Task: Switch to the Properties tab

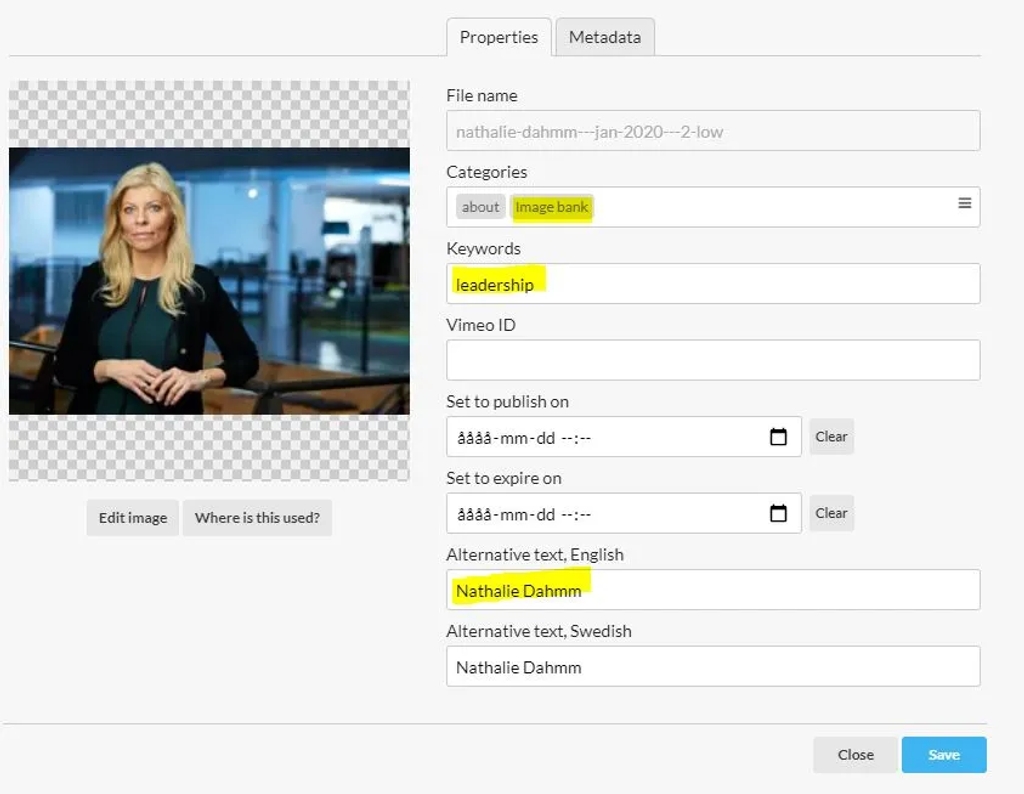Action: (499, 37)
